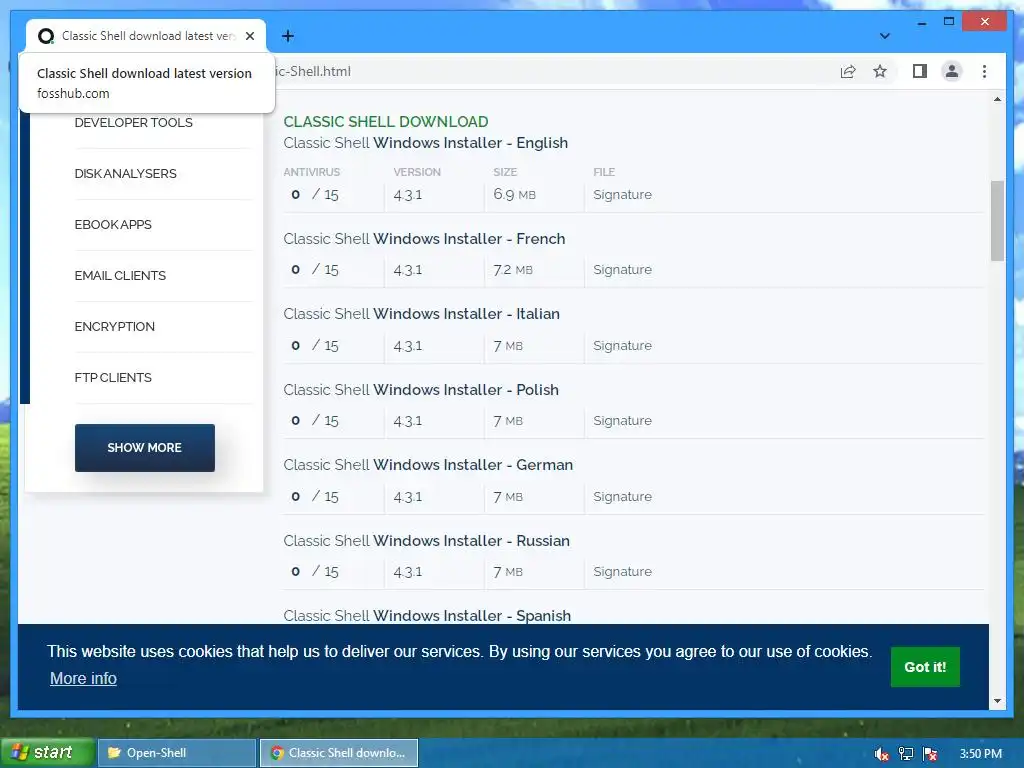Screen dimensions: 1024x768
Task: Open the Chrome three-dot menu
Action: click(984, 71)
